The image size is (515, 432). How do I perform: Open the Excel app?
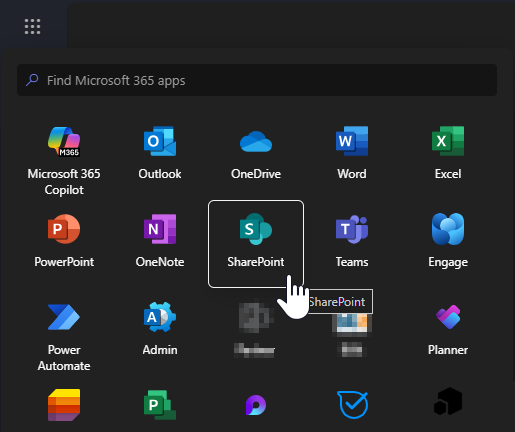tap(448, 154)
